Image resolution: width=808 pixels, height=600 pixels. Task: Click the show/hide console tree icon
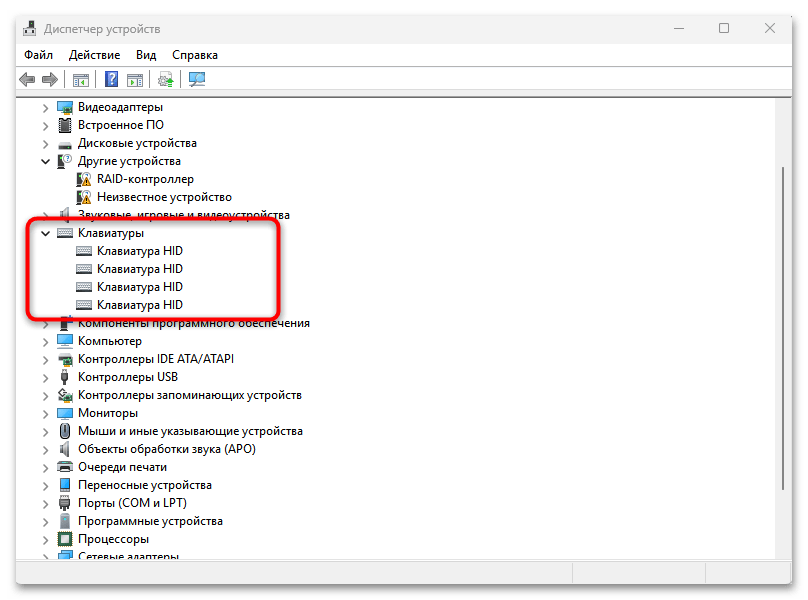81,80
